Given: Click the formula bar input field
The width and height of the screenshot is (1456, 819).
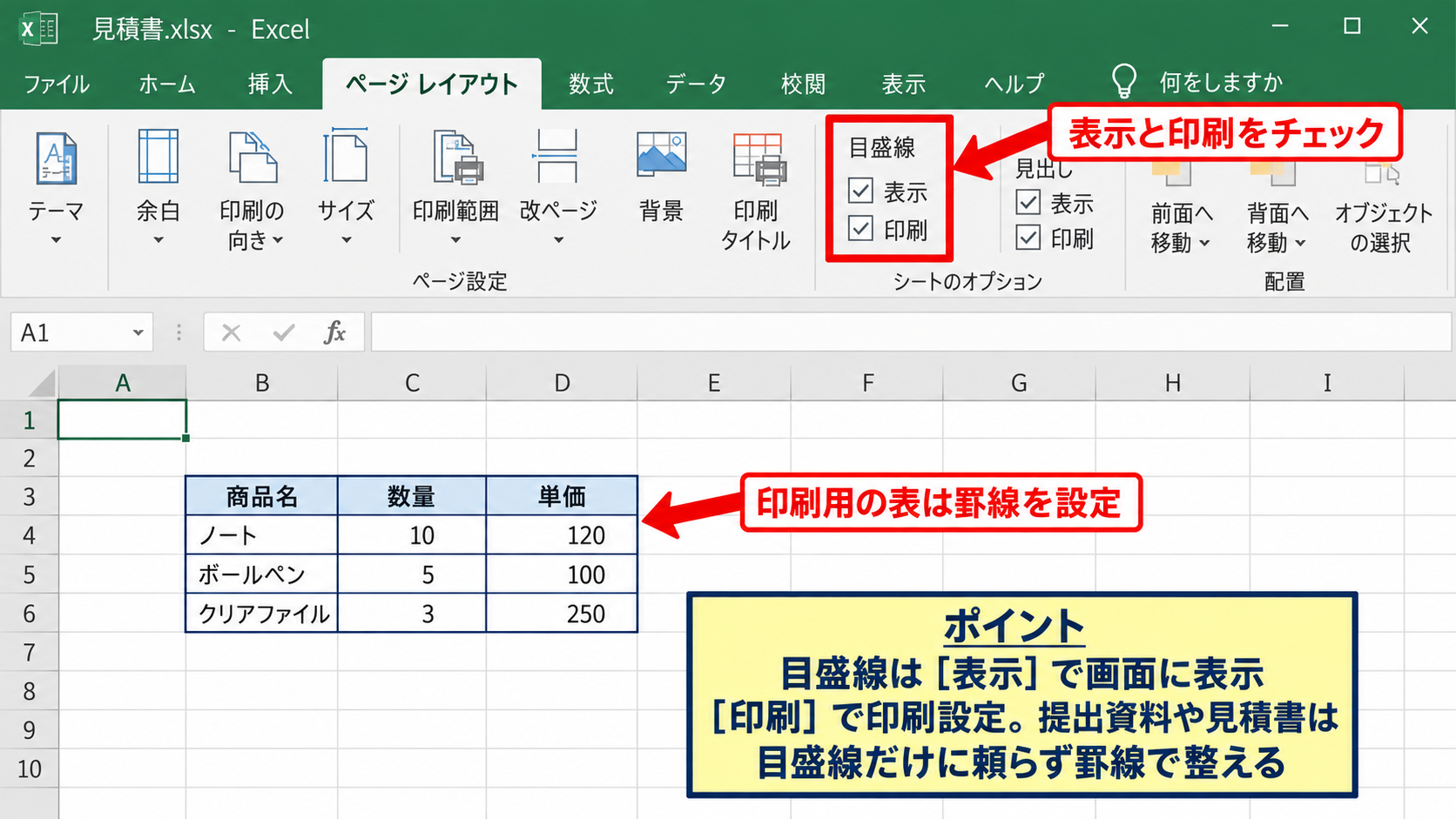Looking at the screenshot, I should click(x=911, y=332).
